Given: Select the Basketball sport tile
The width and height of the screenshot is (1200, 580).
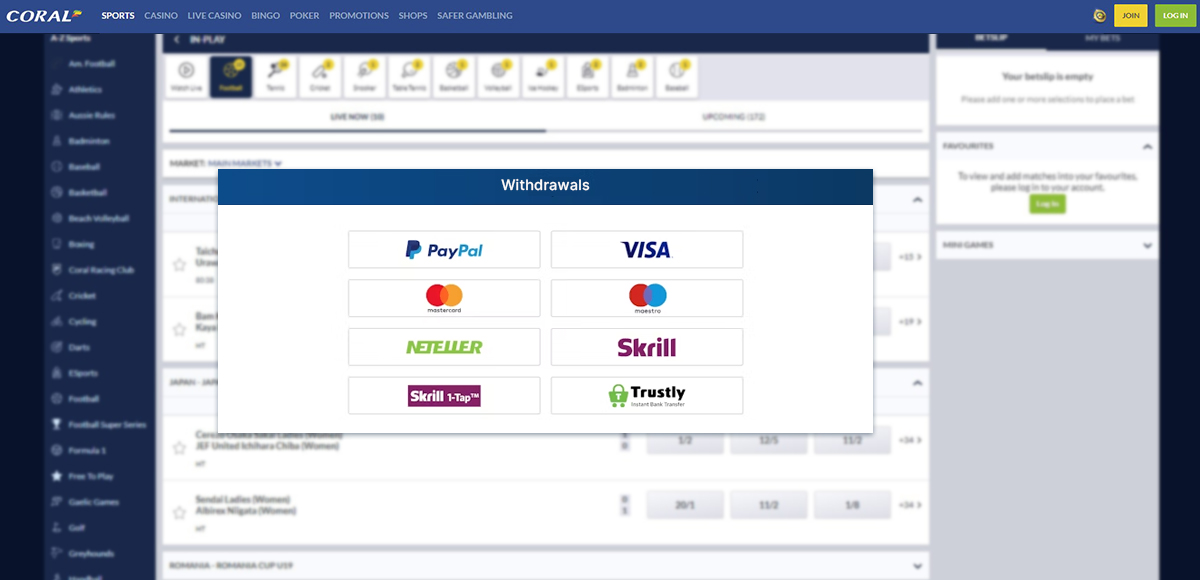Looking at the screenshot, I should (454, 77).
